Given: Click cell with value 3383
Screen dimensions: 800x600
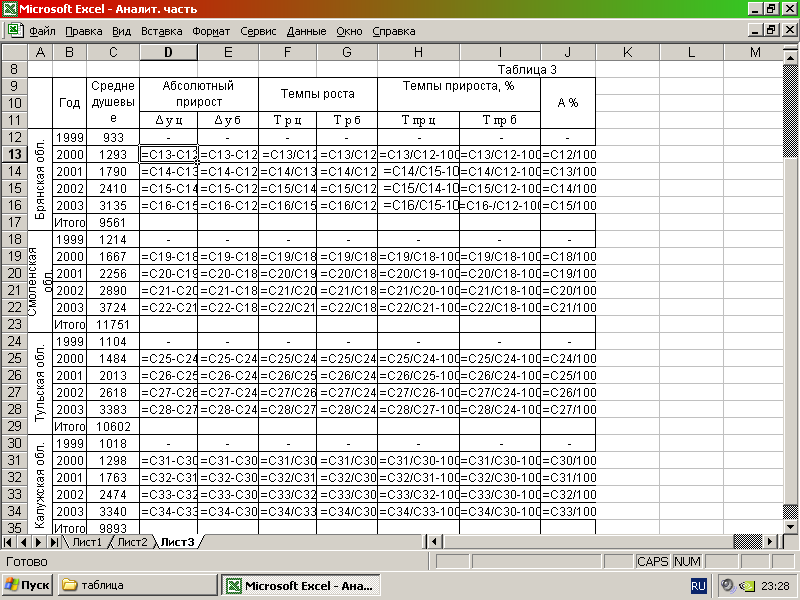Looking at the screenshot, I should click(x=113, y=410).
